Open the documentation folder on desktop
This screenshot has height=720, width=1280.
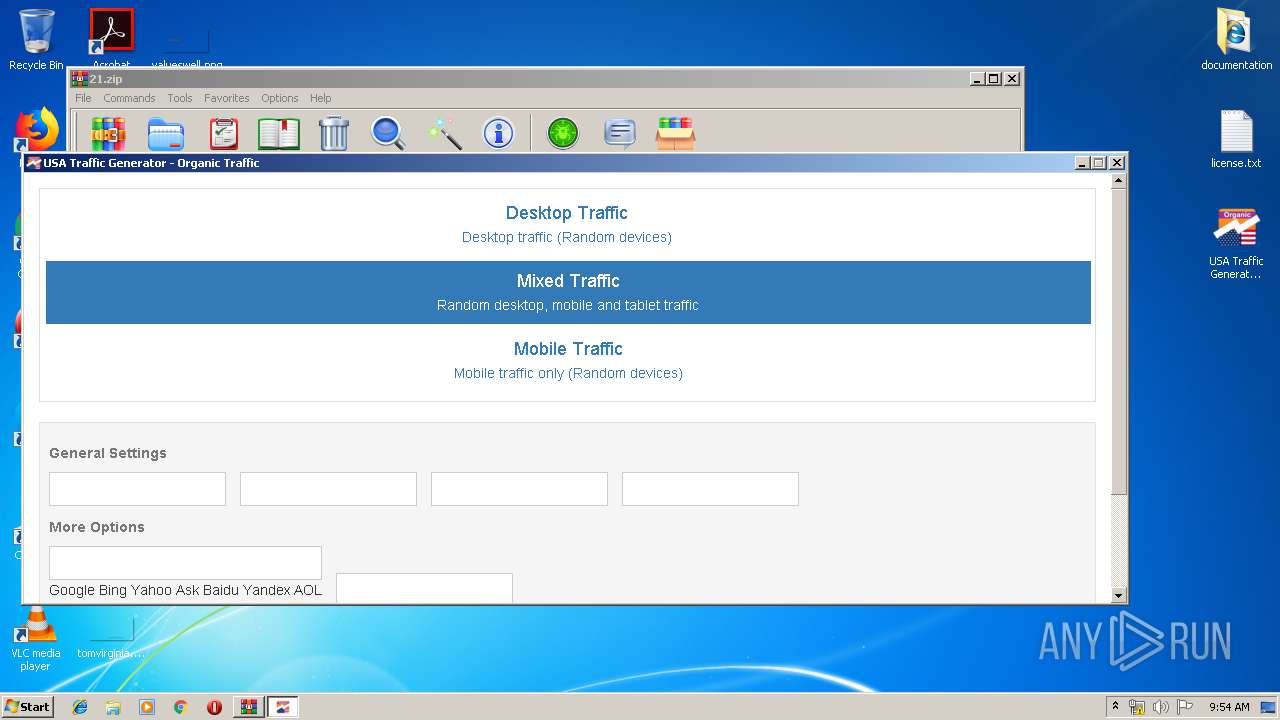click(x=1236, y=40)
